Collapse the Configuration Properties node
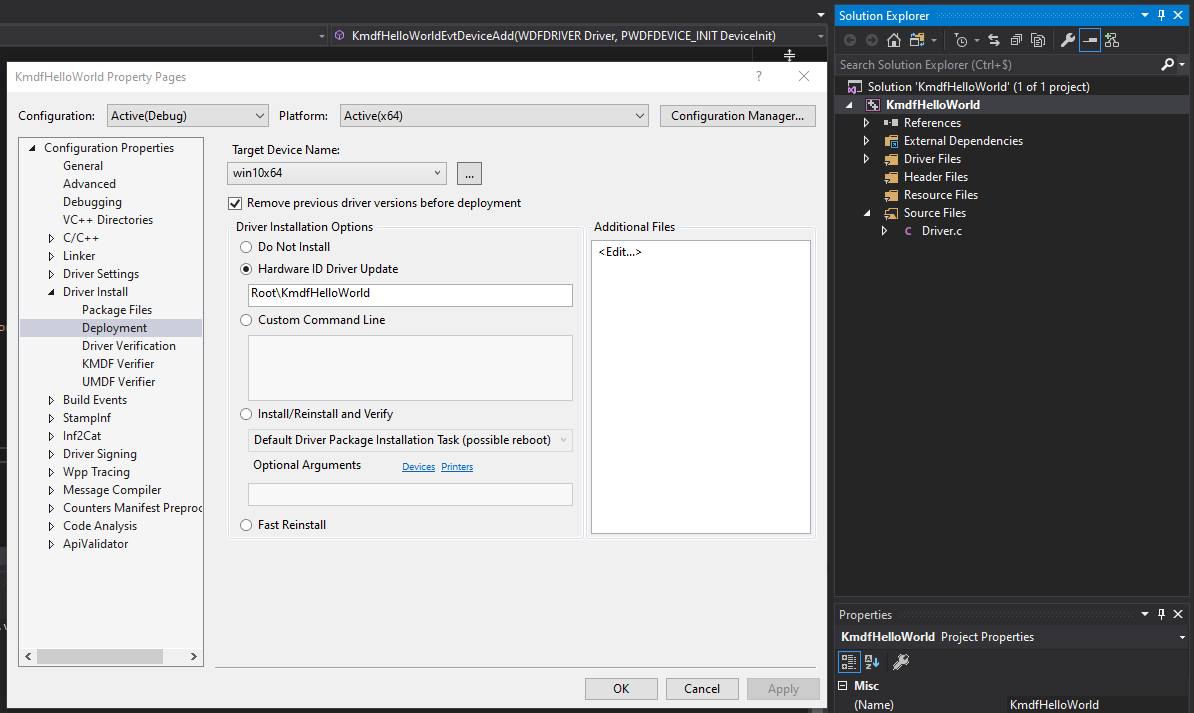This screenshot has height=713, width=1194. 32,149
